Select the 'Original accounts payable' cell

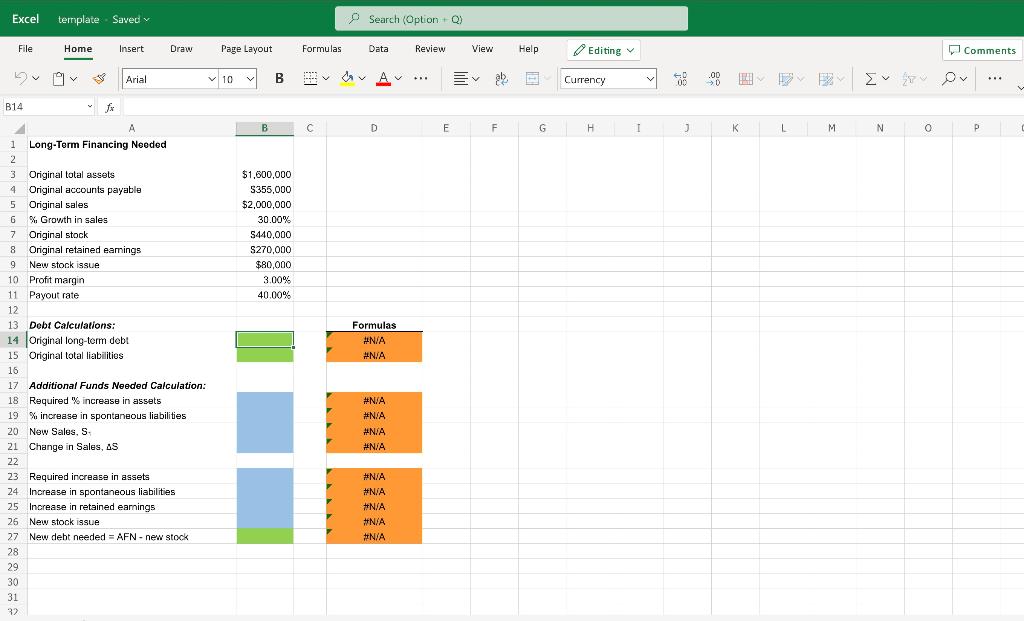[x=131, y=189]
